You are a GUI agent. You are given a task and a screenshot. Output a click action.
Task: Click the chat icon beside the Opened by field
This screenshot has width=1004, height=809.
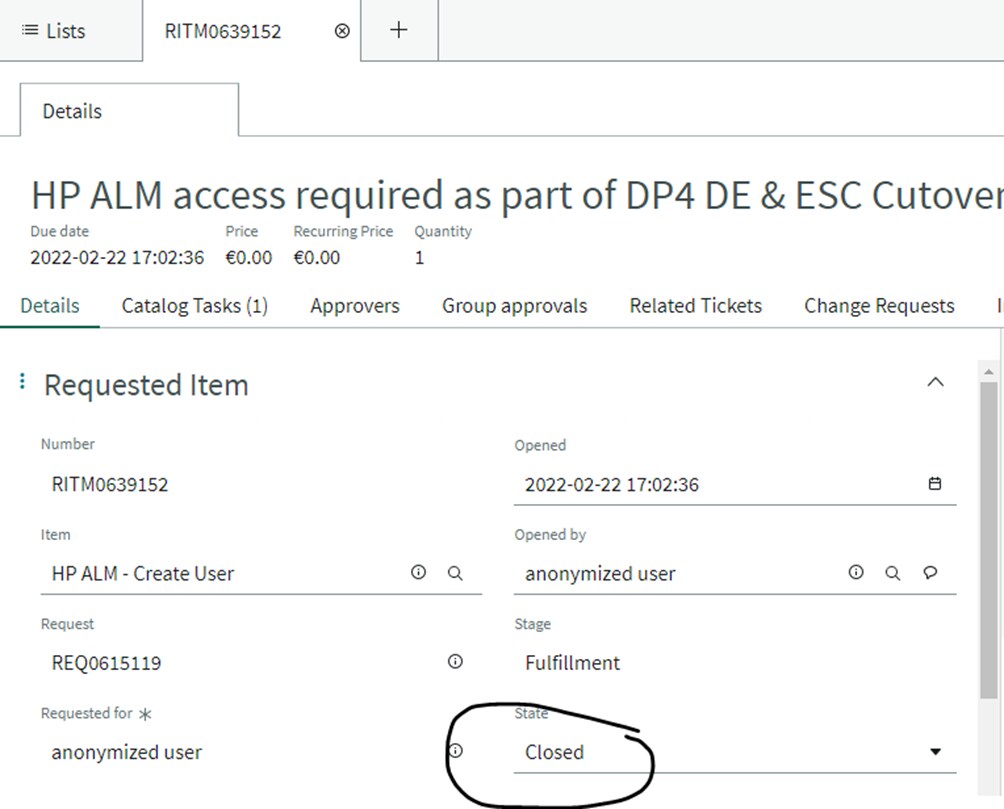(930, 572)
